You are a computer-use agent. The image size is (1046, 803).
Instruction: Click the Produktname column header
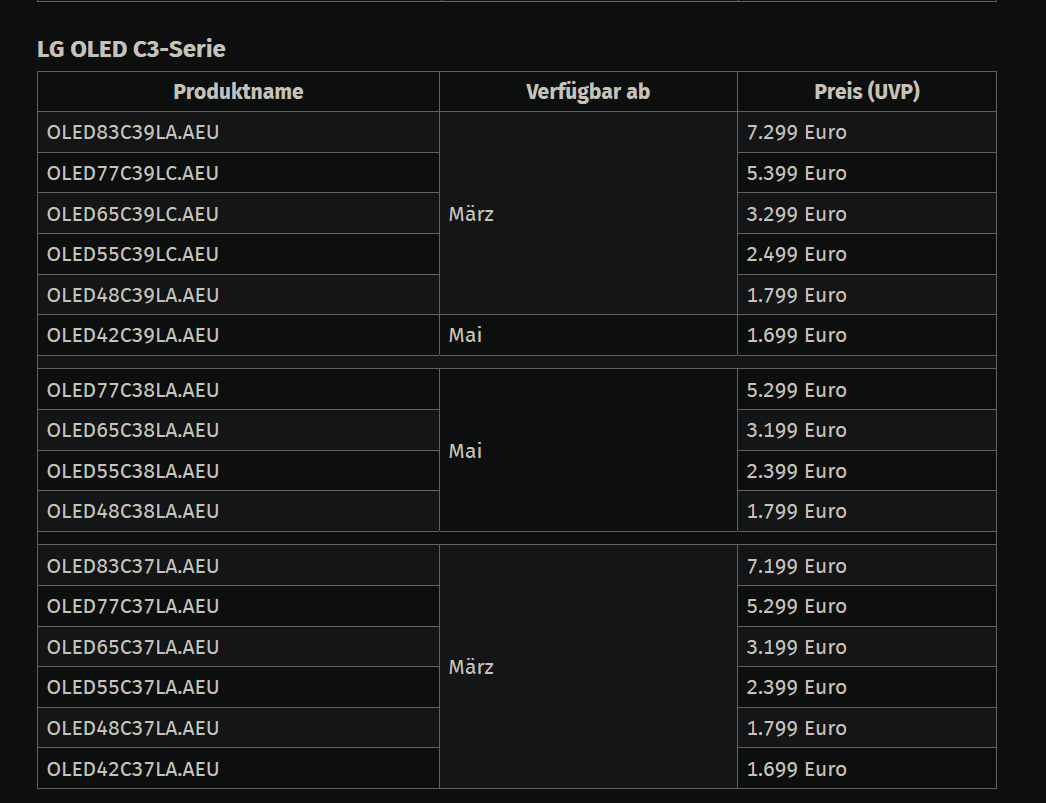238,92
